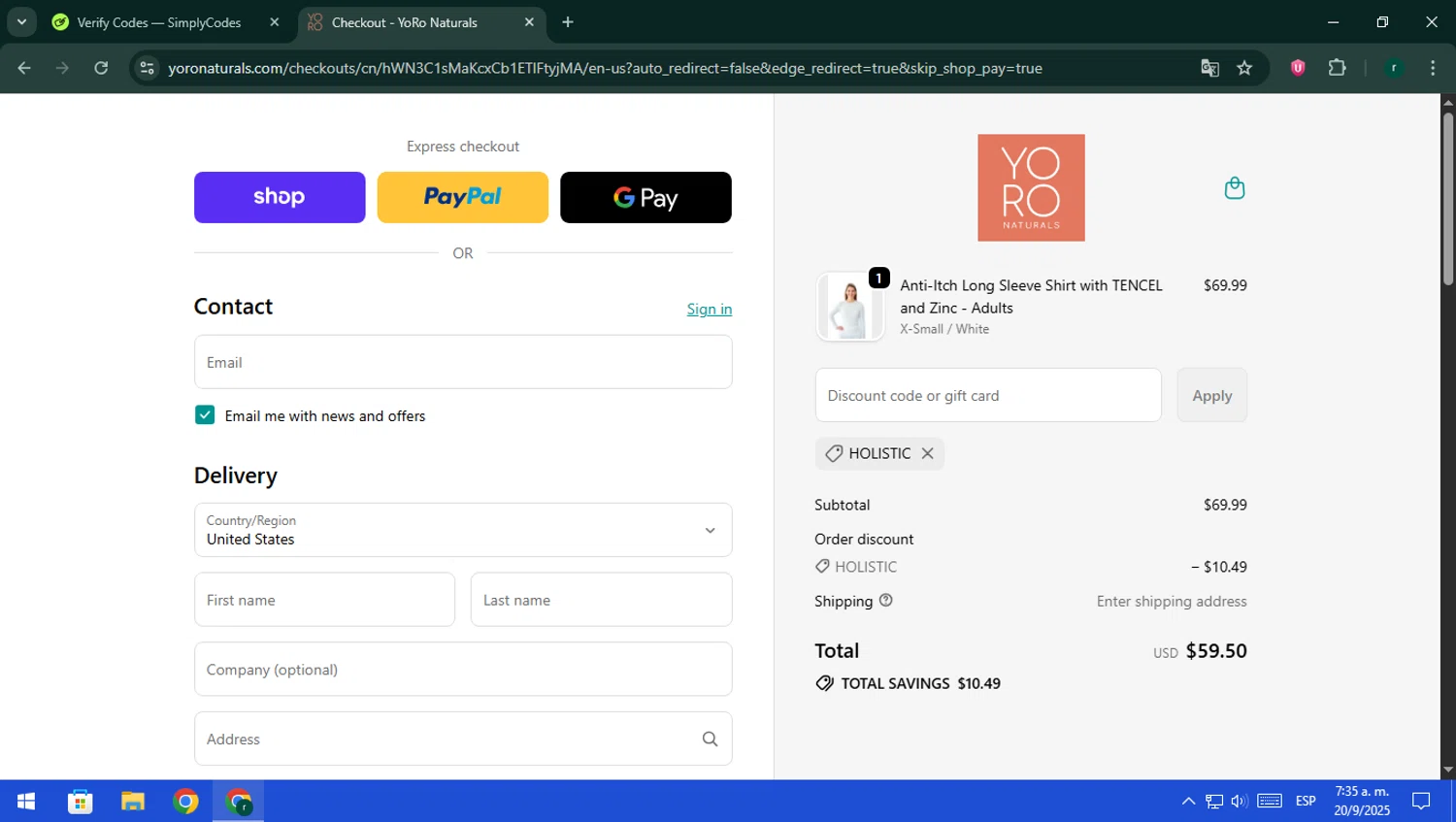Bookmark this page with the star icon
Viewport: 1456px width, 822px height.
1244,68
